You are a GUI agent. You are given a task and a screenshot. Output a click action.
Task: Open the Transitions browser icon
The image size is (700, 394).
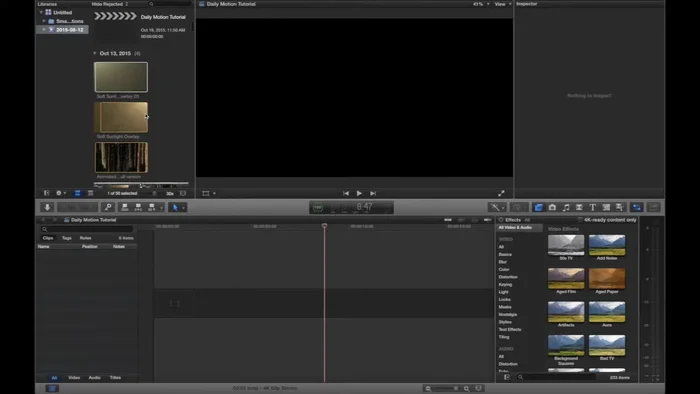click(x=579, y=207)
